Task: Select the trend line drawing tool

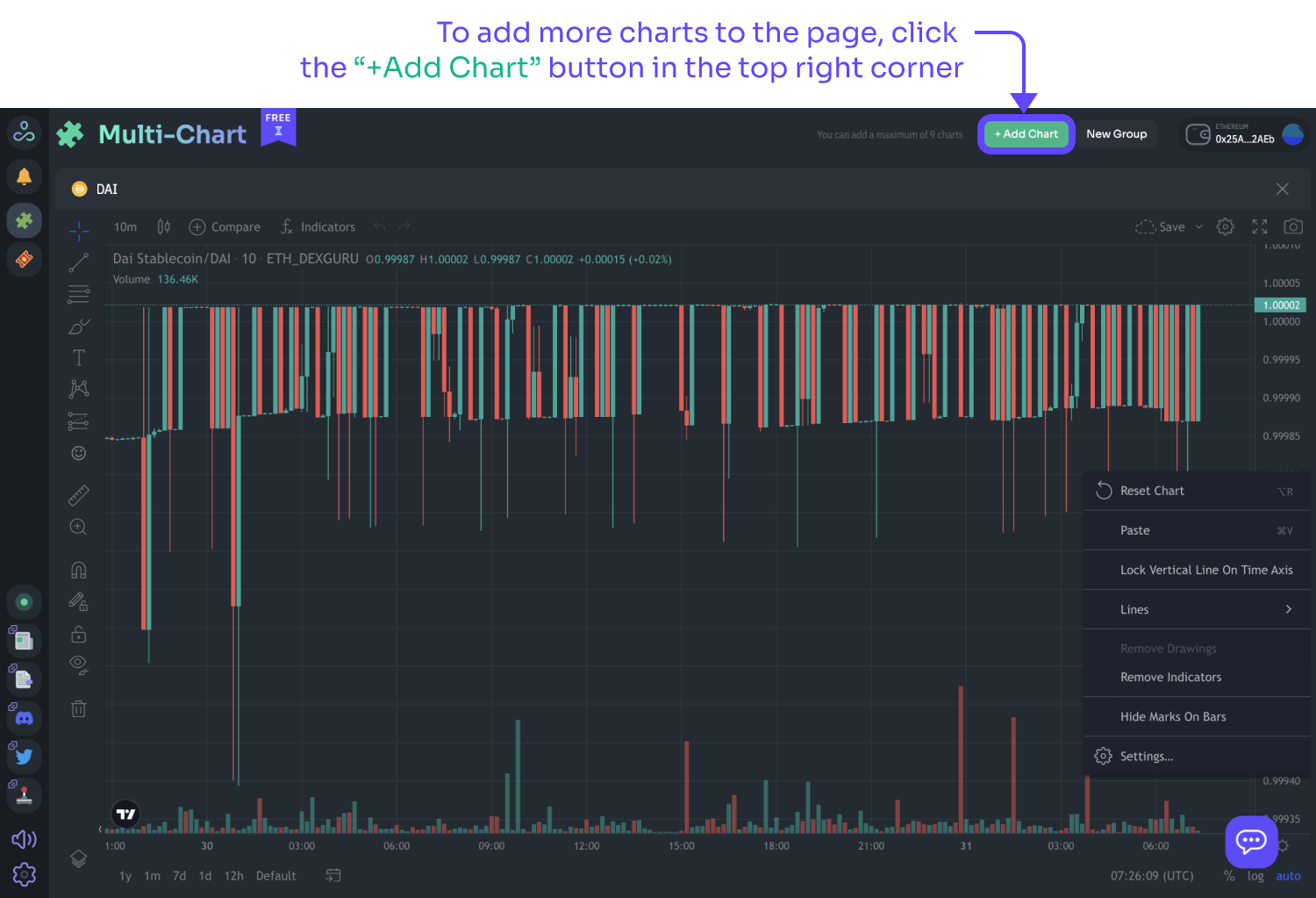Action: coord(79,262)
